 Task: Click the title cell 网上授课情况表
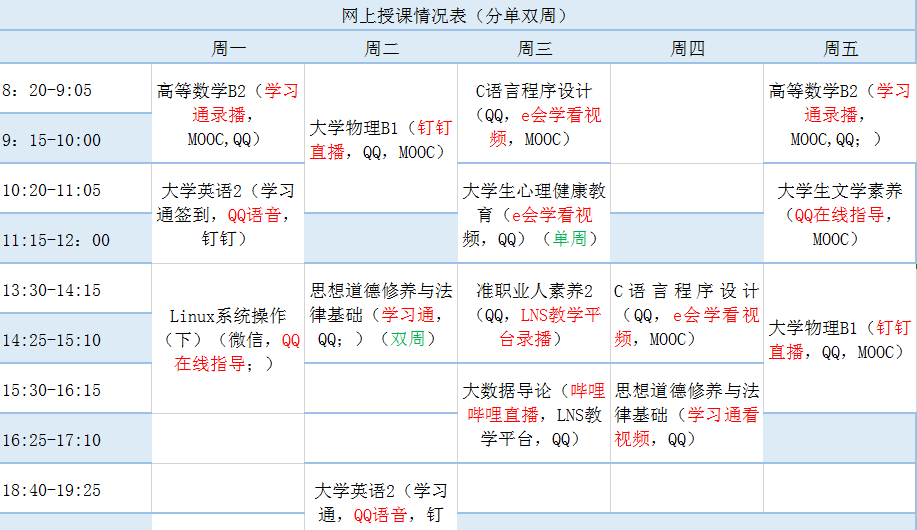tap(458, 15)
